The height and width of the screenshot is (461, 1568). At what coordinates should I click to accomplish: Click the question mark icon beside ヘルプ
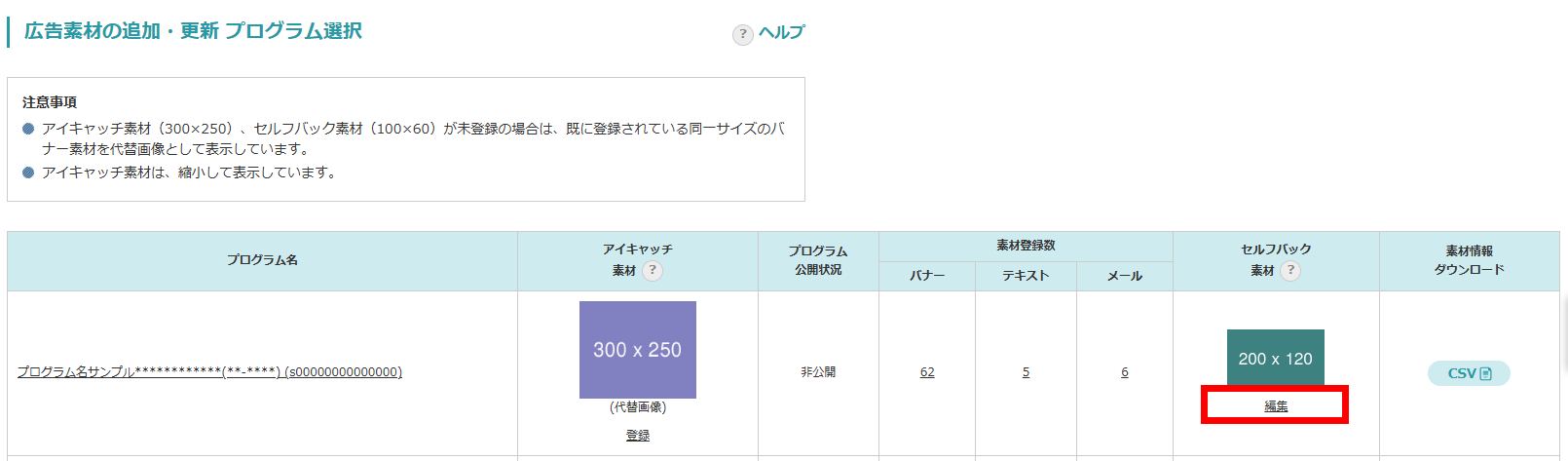click(x=742, y=34)
